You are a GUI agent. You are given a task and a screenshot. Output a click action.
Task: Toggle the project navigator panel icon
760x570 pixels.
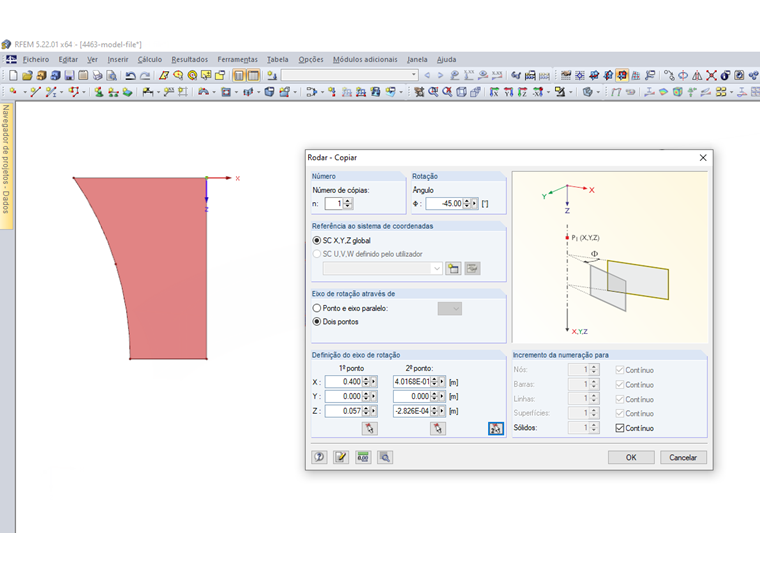tap(239, 75)
